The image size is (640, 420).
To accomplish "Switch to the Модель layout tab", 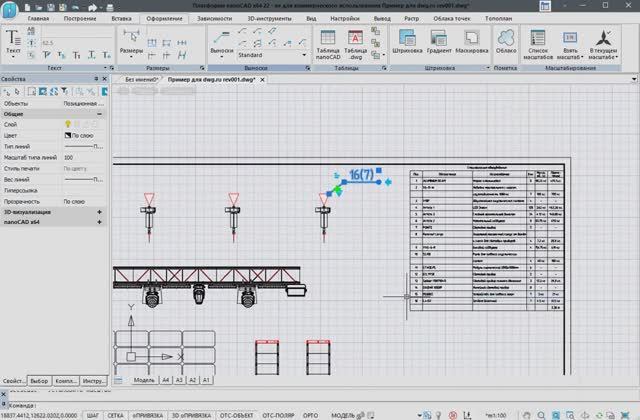I will pos(144,380).
